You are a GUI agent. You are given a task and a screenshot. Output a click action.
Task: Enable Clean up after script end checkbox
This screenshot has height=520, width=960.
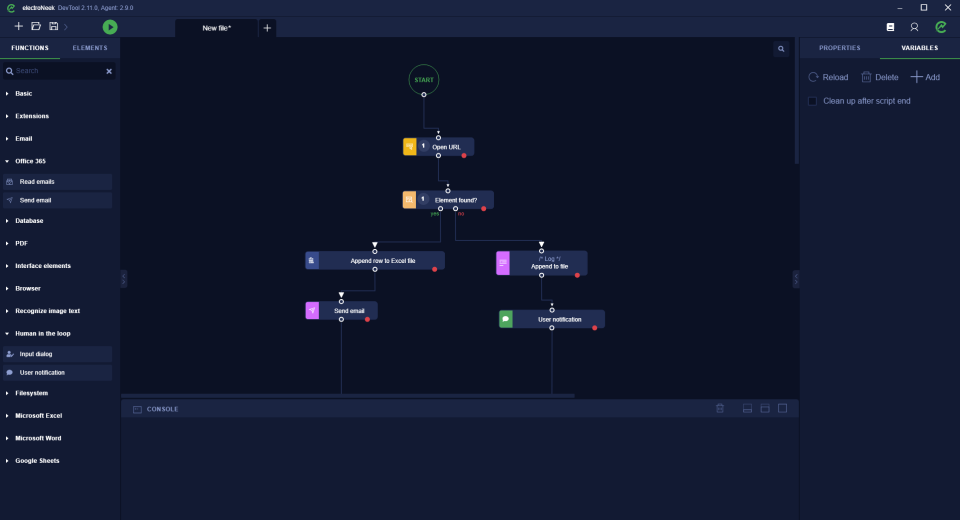(x=812, y=101)
